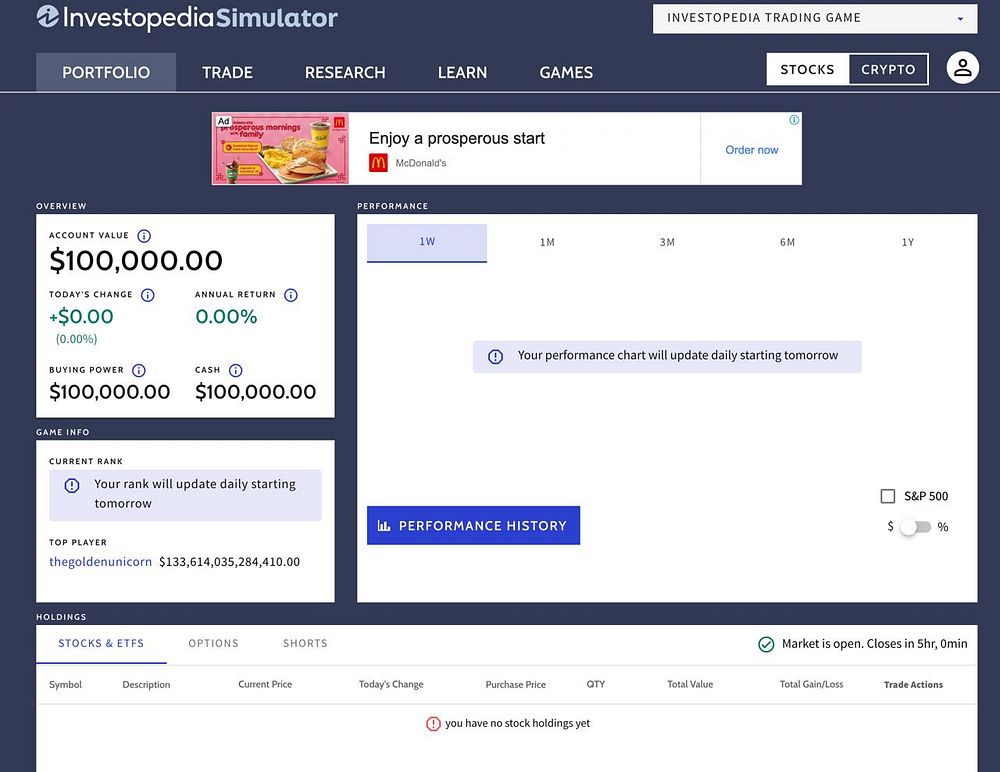
Task: Click the Account Value info icon
Action: tap(144, 235)
